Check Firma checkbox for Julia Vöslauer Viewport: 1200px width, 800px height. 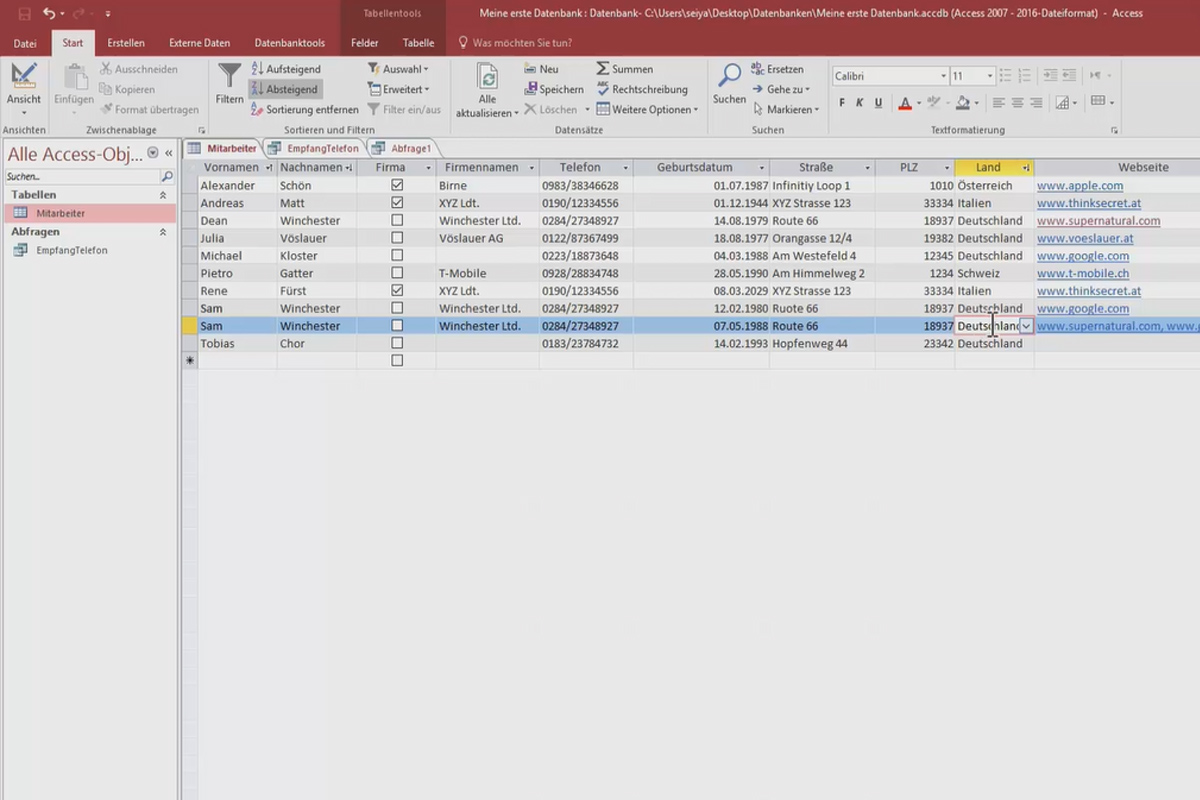click(x=397, y=238)
